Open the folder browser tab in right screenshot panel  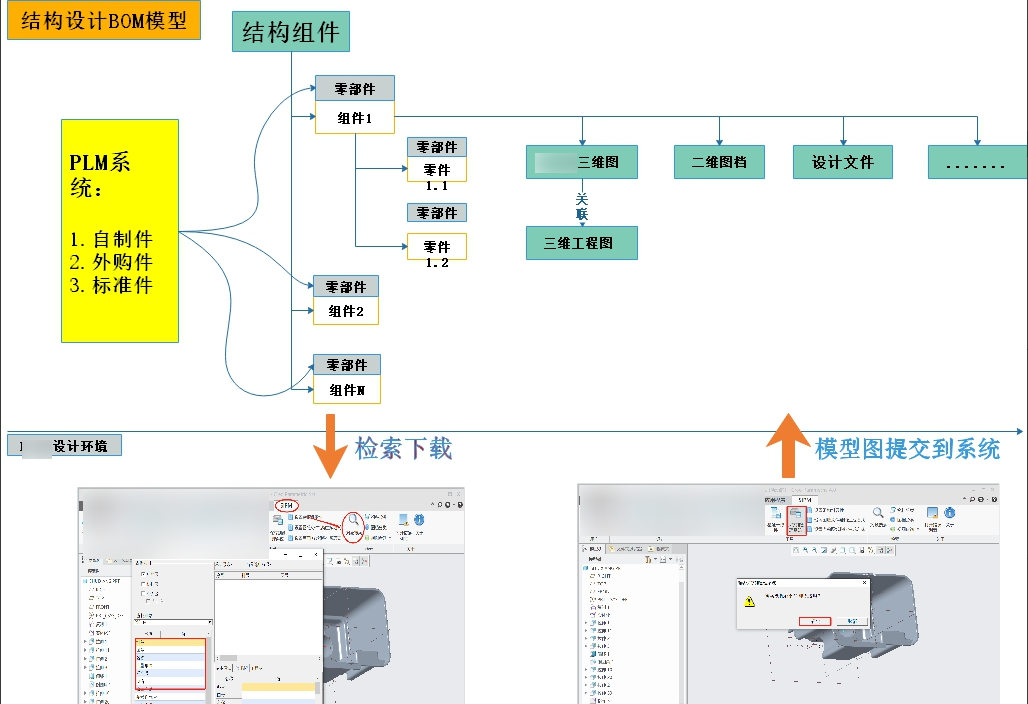coord(627,549)
